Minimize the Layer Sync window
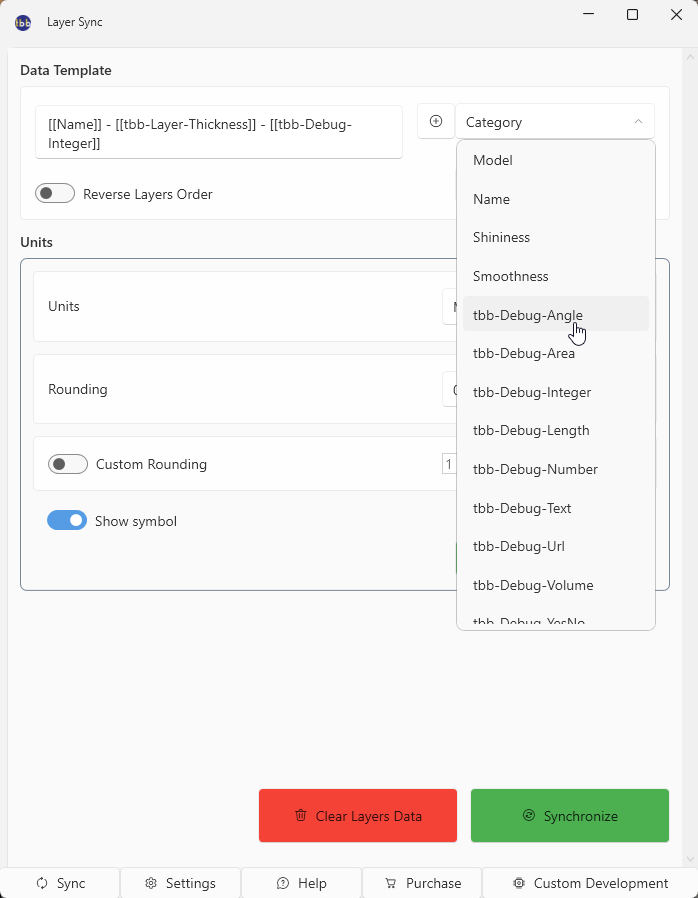The width and height of the screenshot is (698, 898). click(588, 14)
